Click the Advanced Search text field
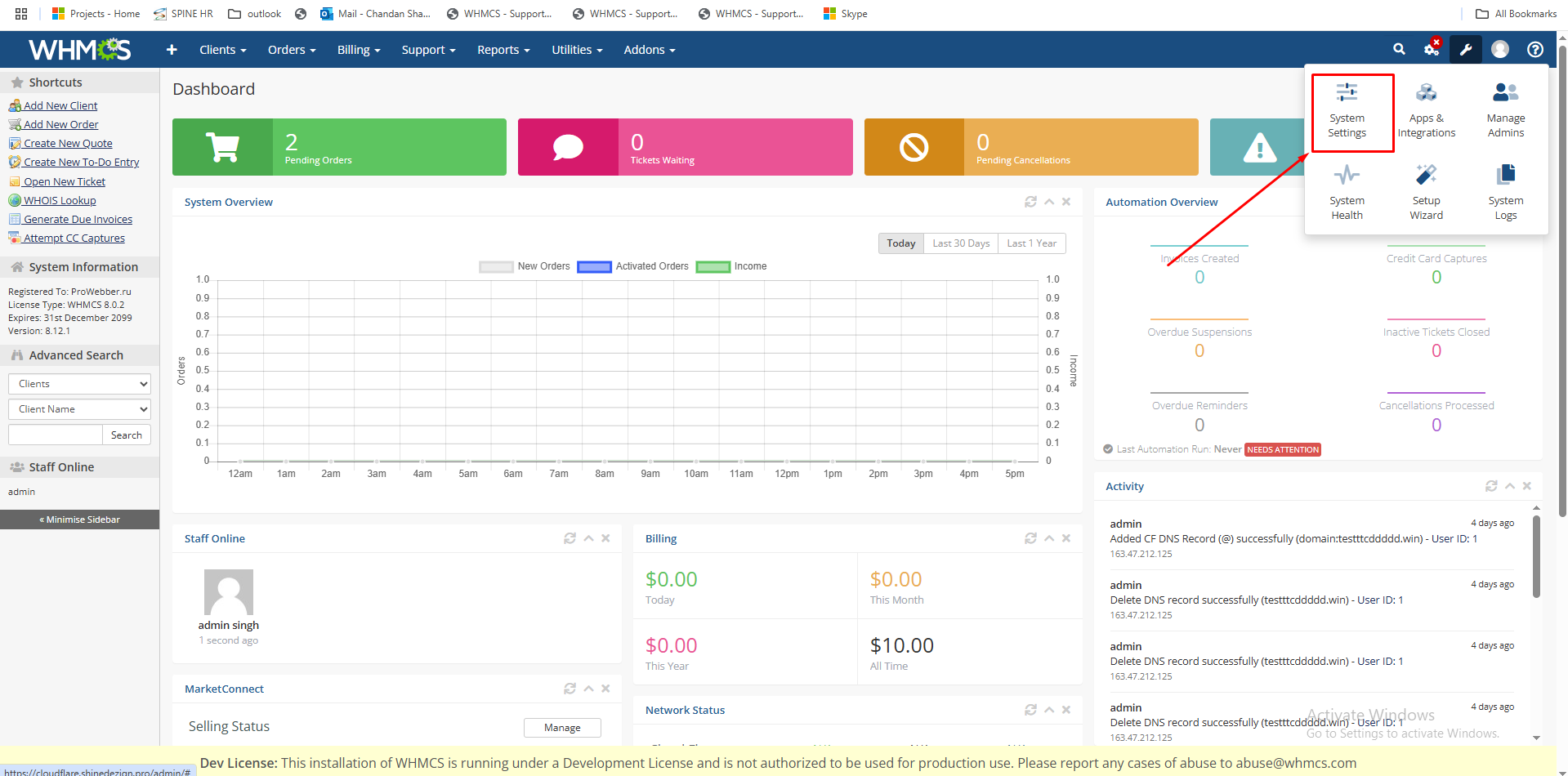This screenshot has width=1568, height=776. 55,435
